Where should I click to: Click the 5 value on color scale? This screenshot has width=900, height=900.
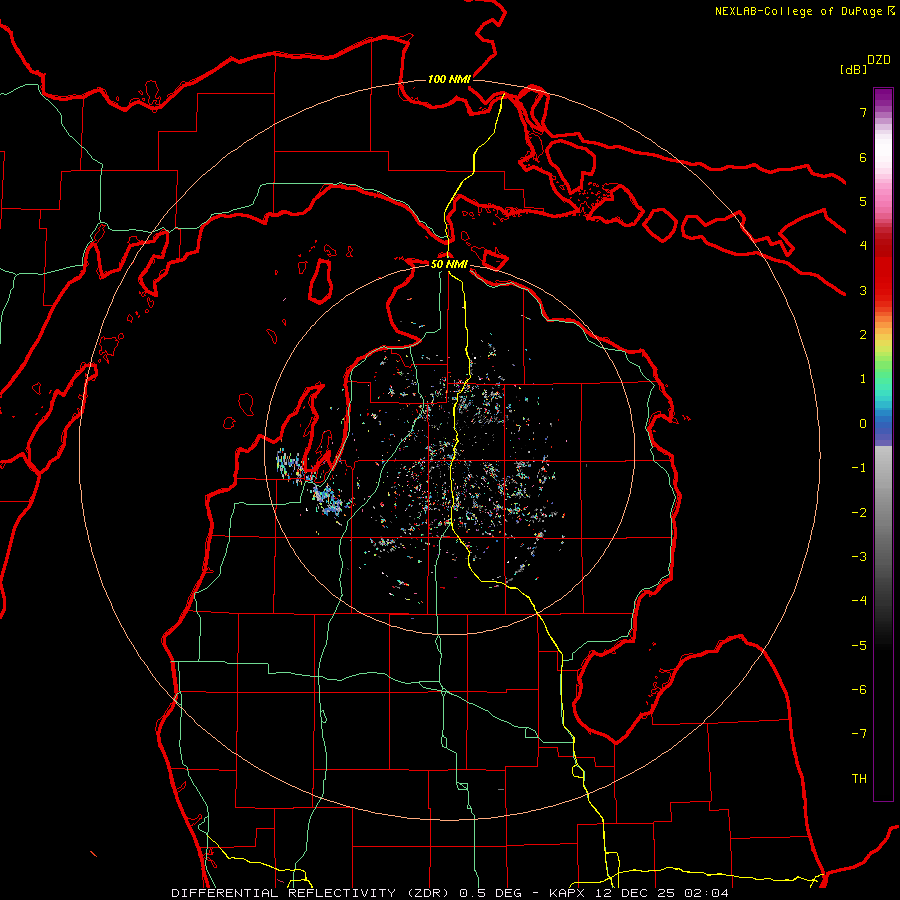[x=863, y=201]
